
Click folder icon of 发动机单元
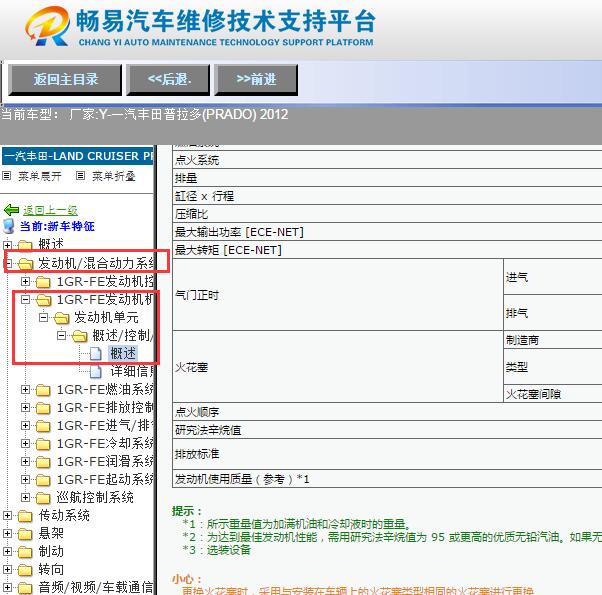(x=62, y=318)
